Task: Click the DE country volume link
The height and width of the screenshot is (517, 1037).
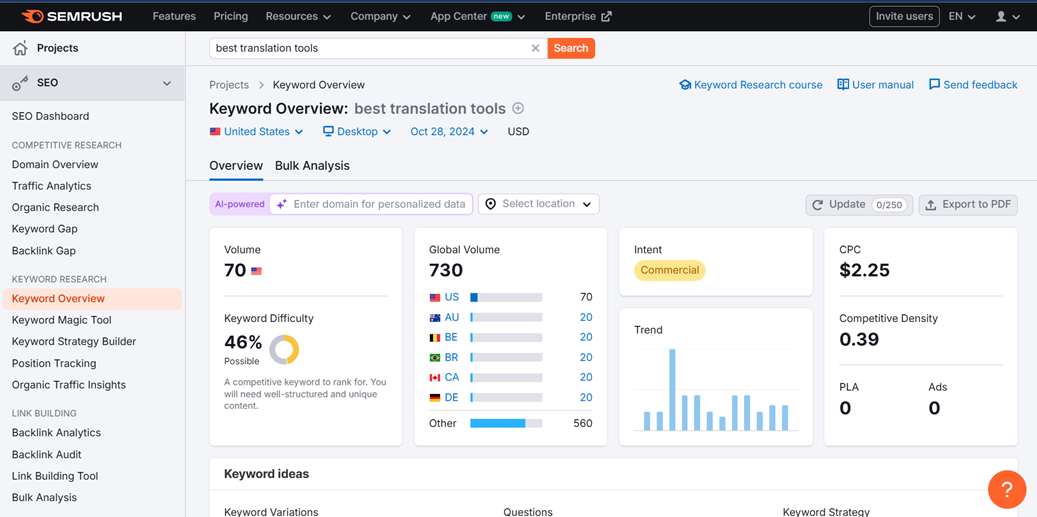Action: (x=586, y=398)
